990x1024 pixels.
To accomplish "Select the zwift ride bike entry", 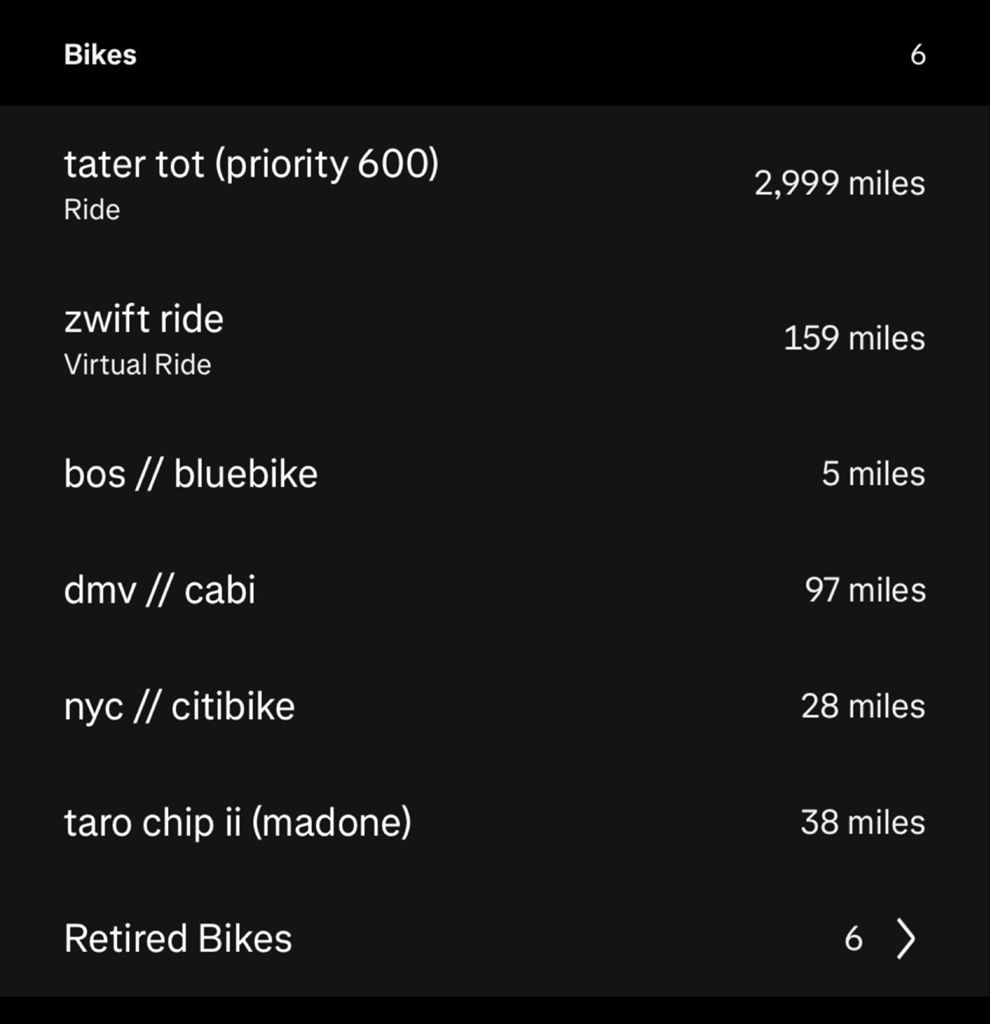I will coord(144,319).
